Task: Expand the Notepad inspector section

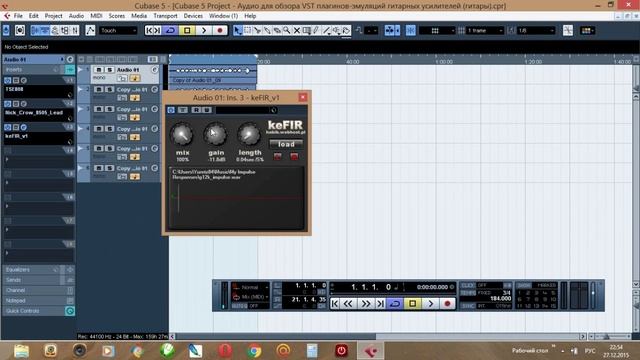Action: coord(39,300)
